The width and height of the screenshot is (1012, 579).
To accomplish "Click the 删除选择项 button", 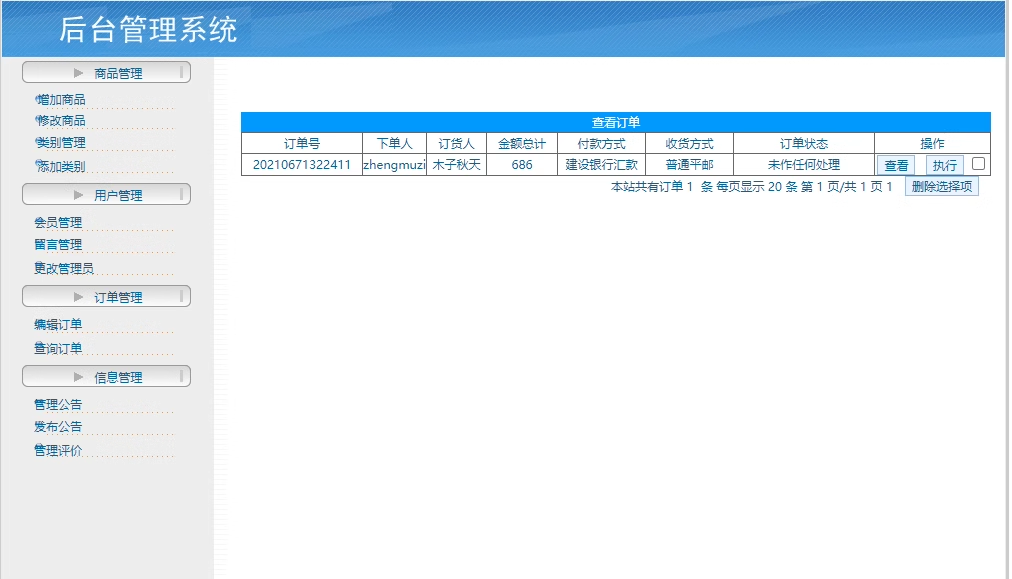I will click(x=942, y=187).
